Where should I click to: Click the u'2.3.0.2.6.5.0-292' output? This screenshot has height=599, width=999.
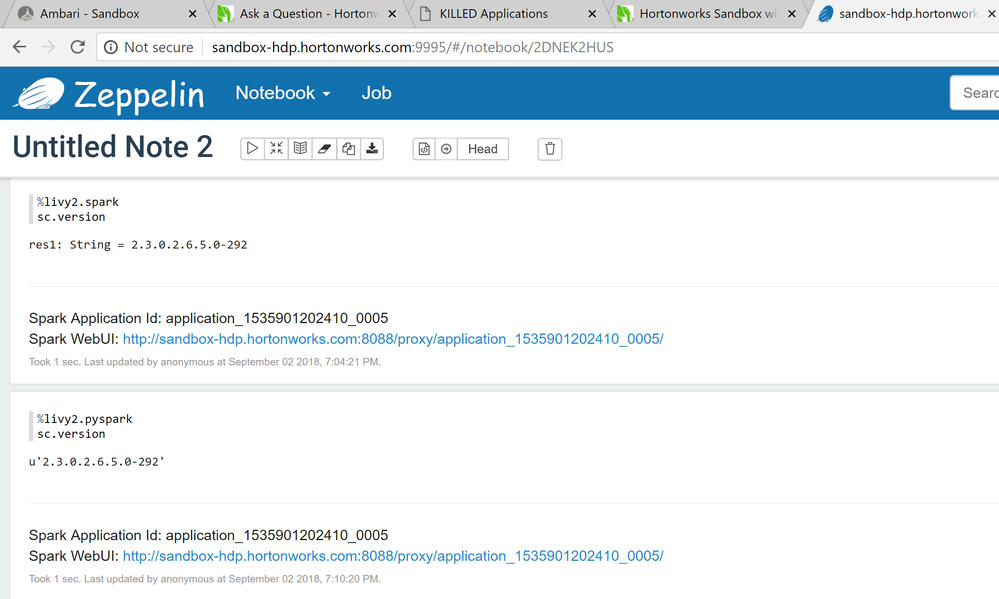[97, 462]
